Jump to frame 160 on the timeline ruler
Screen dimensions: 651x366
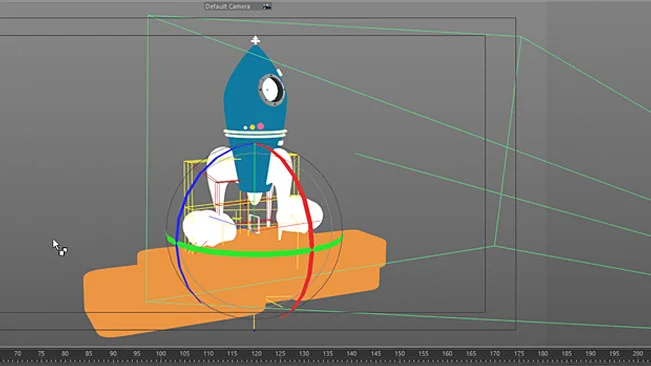[447, 354]
